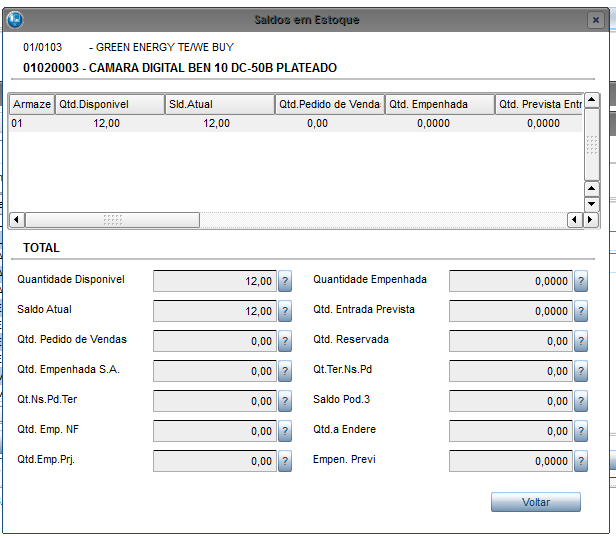This screenshot has width=616, height=538.
Task: Click Empen. Previ value field
Action: (x=511, y=461)
